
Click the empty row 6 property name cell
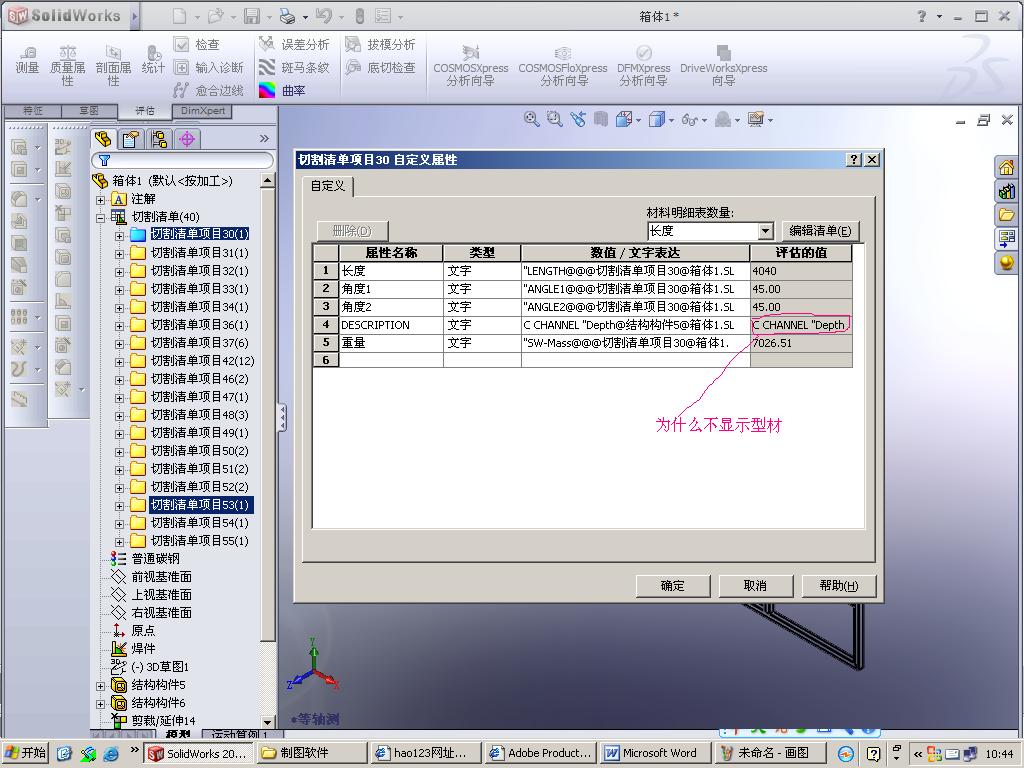tap(391, 360)
